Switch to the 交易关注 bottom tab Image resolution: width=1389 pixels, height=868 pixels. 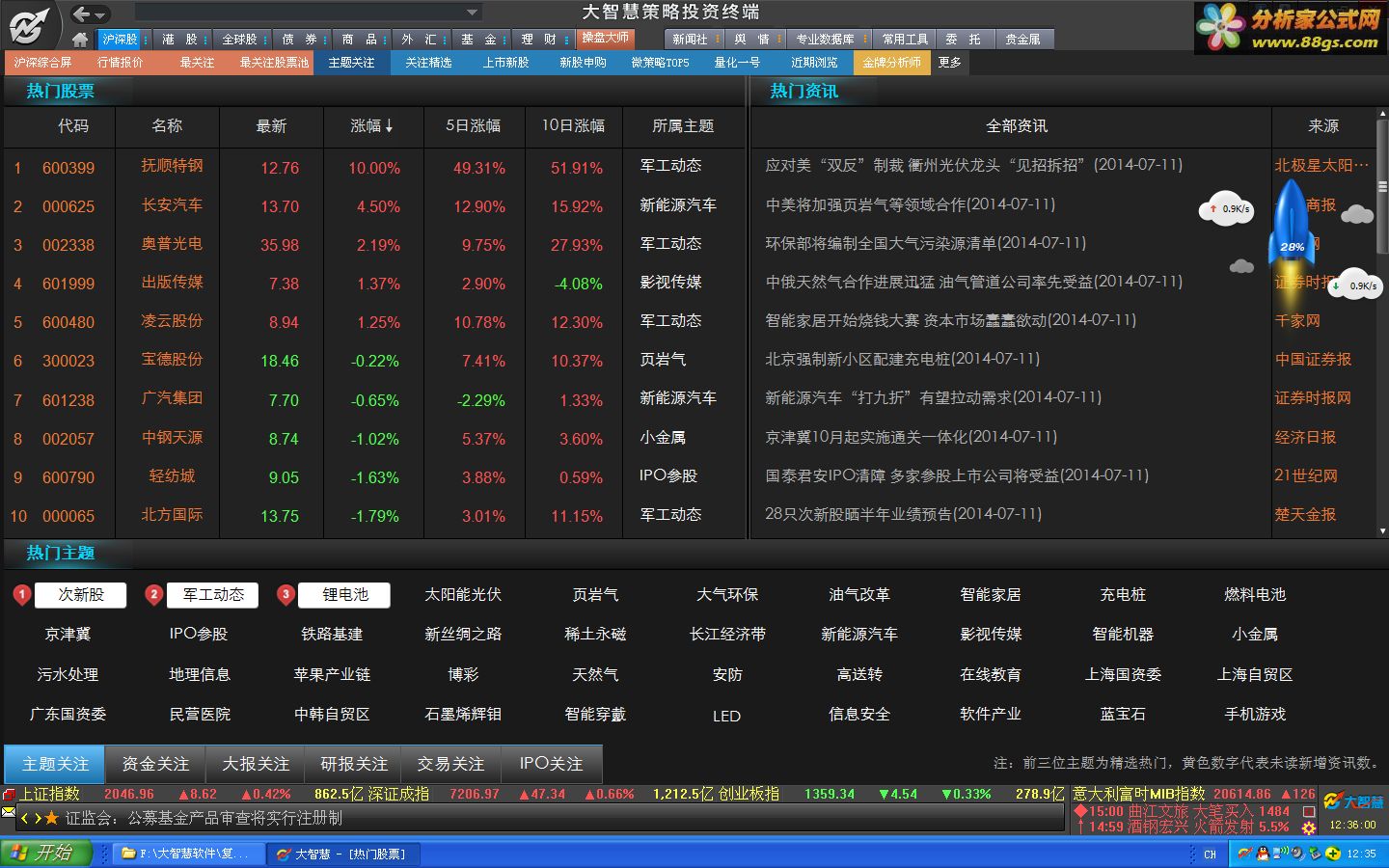(x=450, y=764)
